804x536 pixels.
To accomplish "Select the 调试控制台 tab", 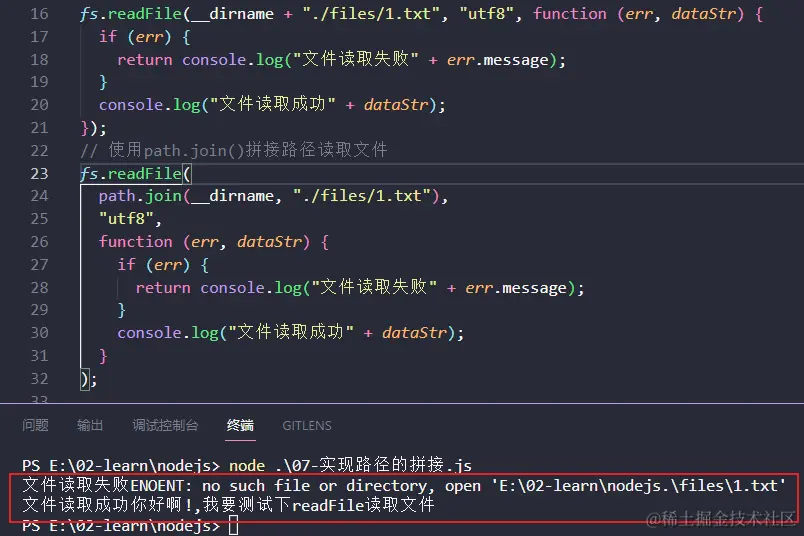I will coord(165,425).
